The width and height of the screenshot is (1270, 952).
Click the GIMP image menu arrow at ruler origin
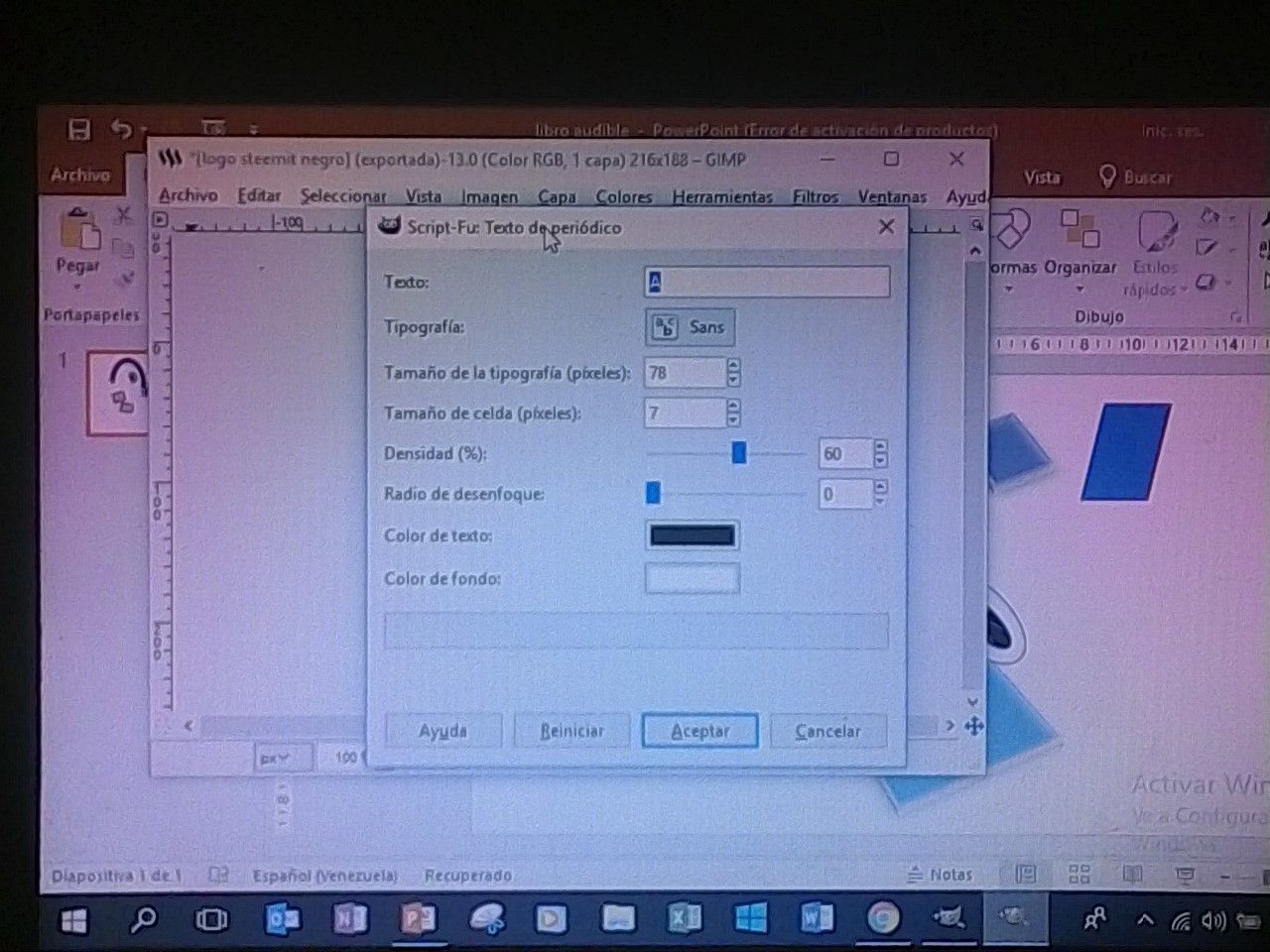160,220
